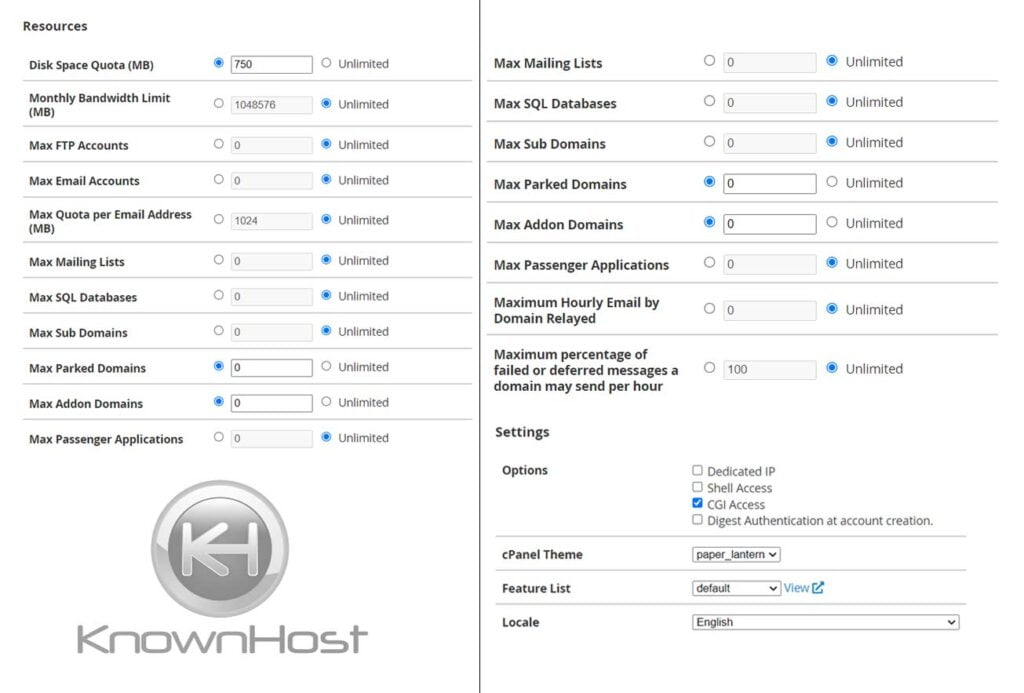Right panel: click Max Passenger Applications value field
This screenshot has width=1024, height=693.
[770, 264]
